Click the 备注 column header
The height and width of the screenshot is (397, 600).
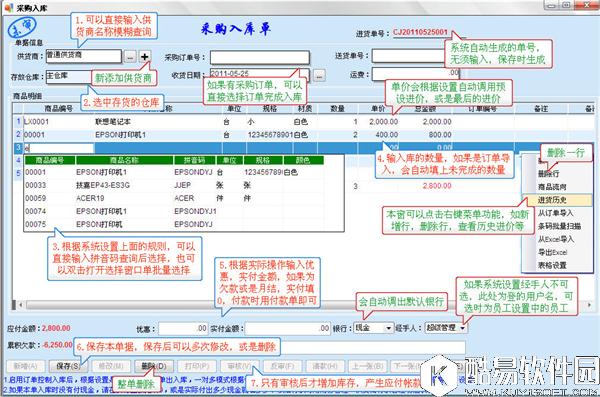tap(541, 109)
